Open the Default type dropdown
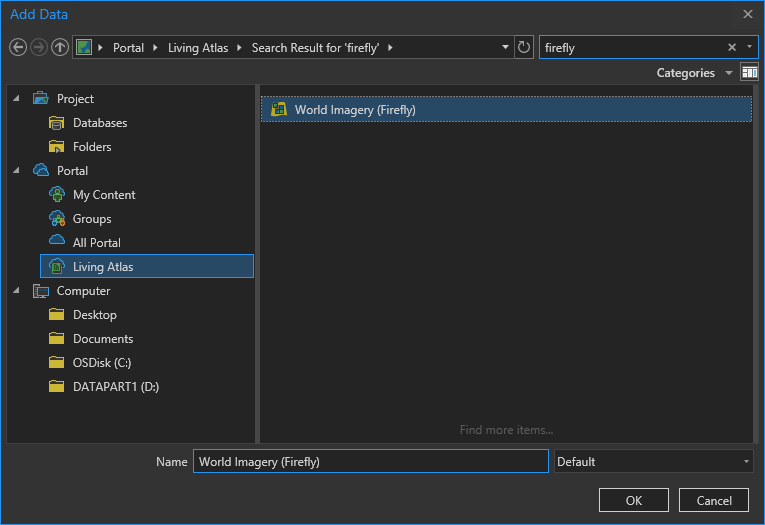 coord(653,462)
